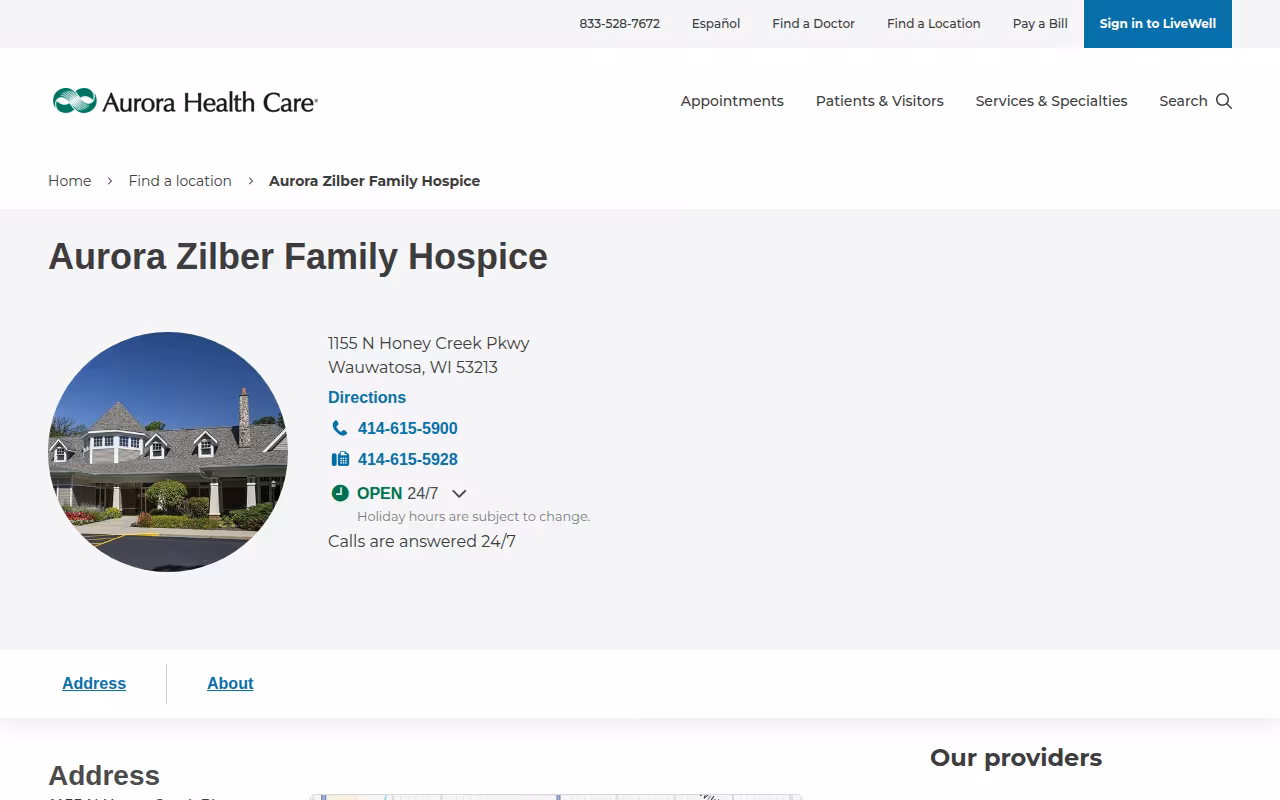The image size is (1280, 800).
Task: Open the Patients & Visitors menu
Action: 880,101
